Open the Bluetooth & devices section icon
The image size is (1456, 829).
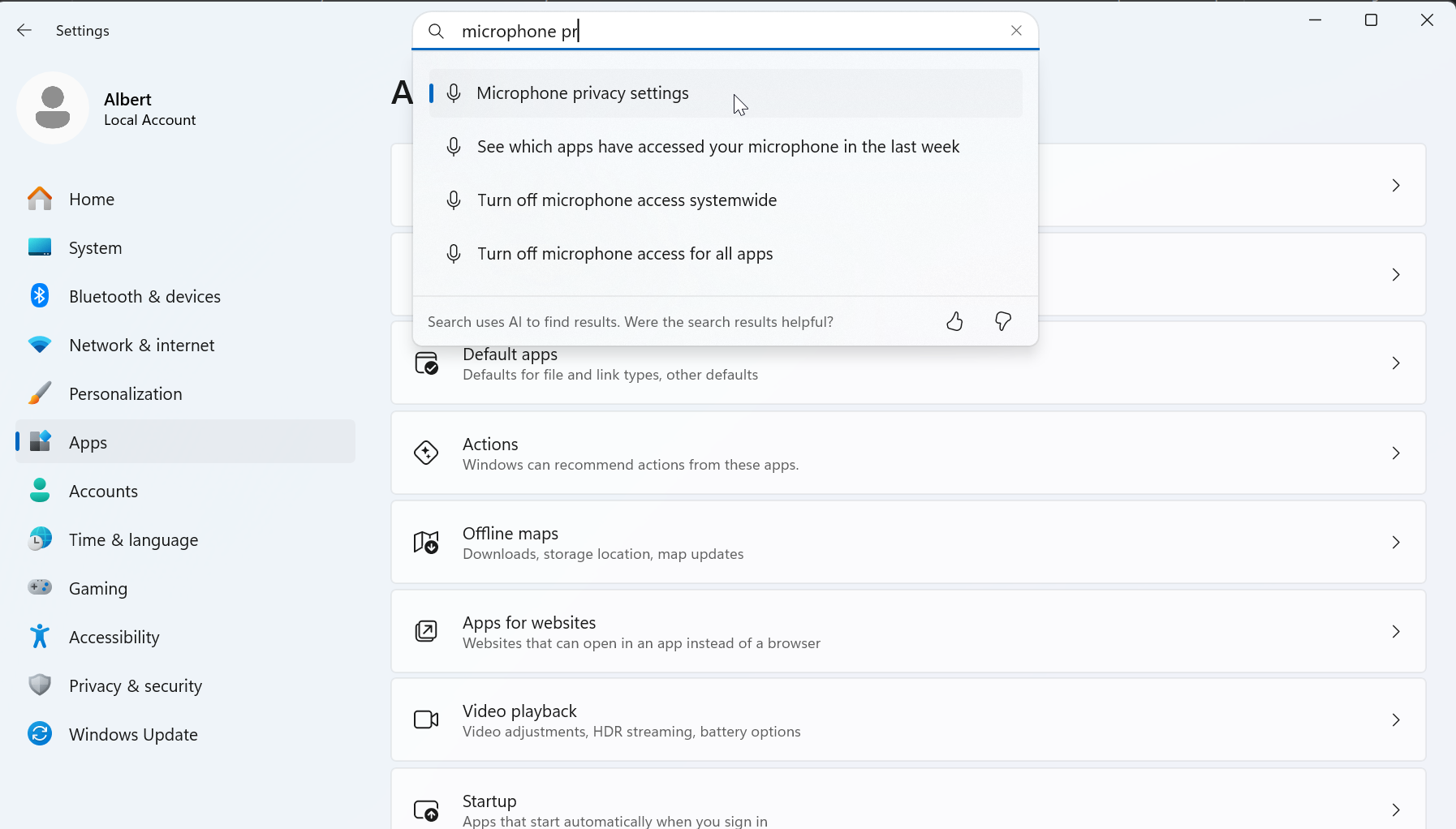click(x=40, y=296)
